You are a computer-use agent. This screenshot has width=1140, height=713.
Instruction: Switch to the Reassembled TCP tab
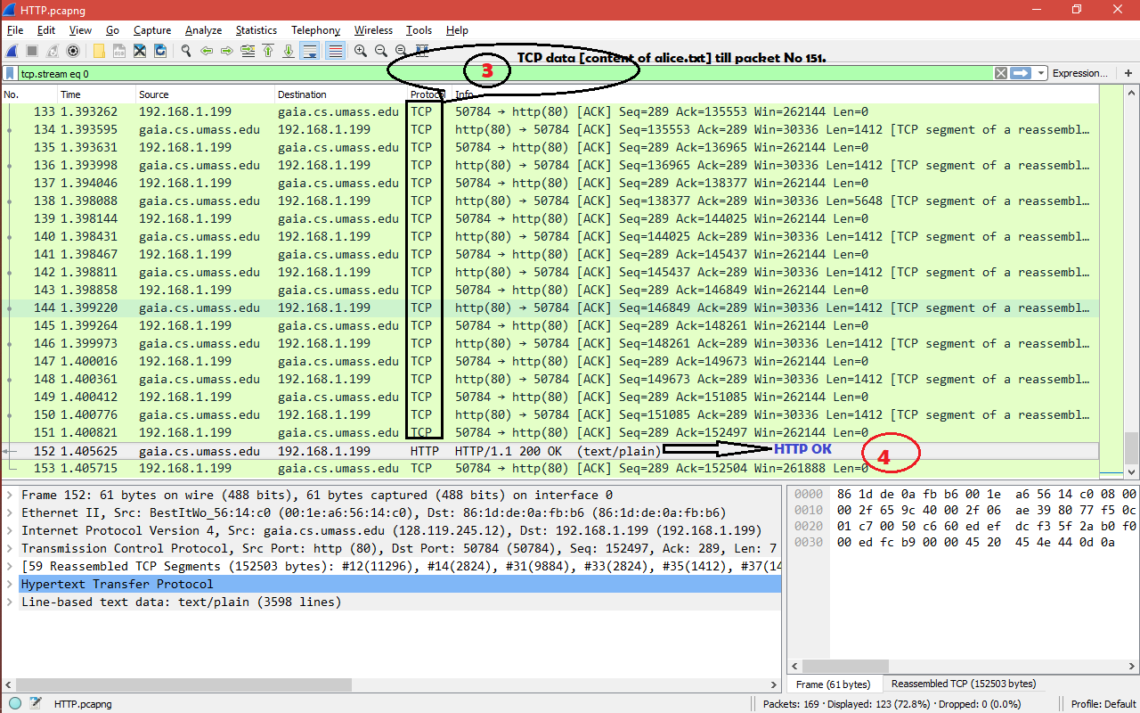(x=962, y=684)
